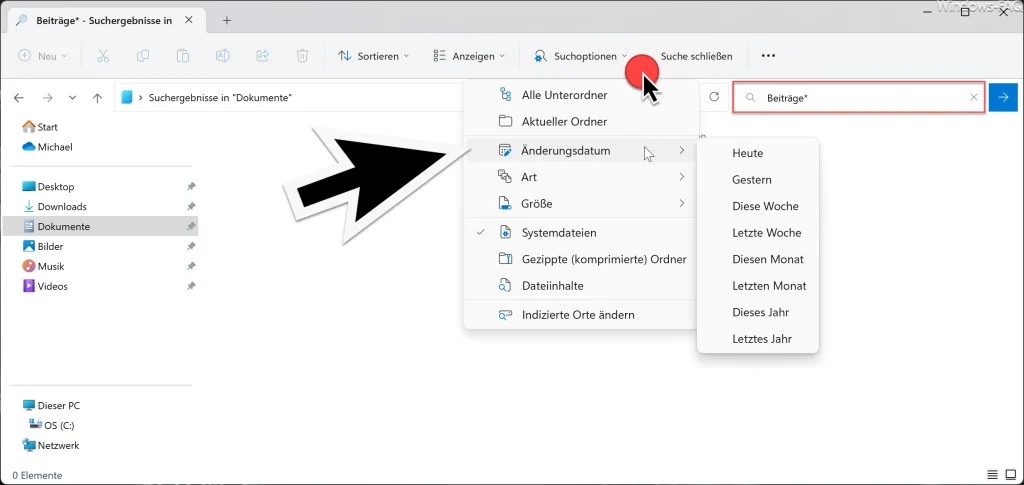Click the Rename icon in toolbar
This screenshot has width=1024, height=485.
223,56
